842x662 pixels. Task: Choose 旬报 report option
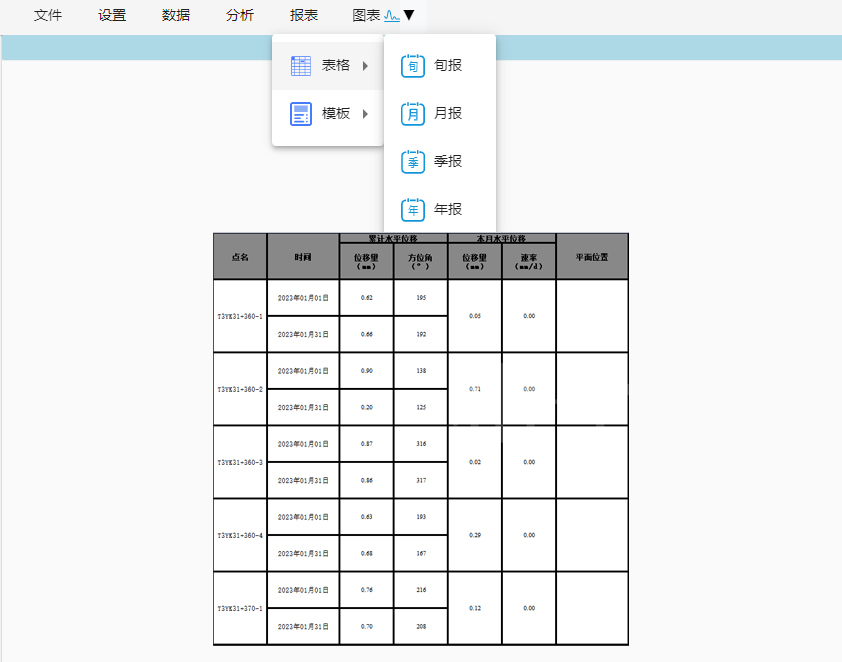coord(440,66)
